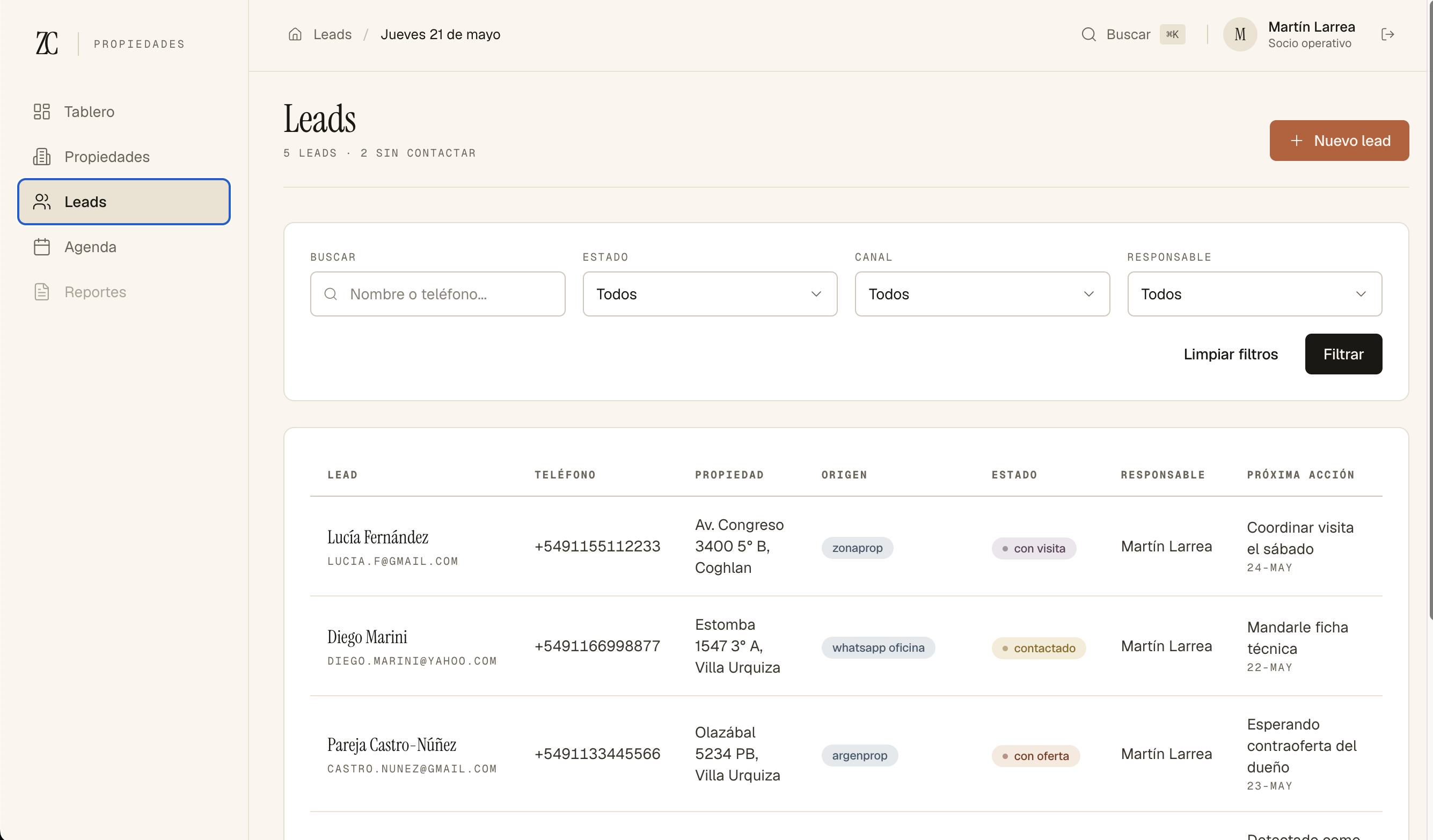Screen dimensions: 1433x840
Task: Click the Responsable column header in the table
Action: point(1163,475)
